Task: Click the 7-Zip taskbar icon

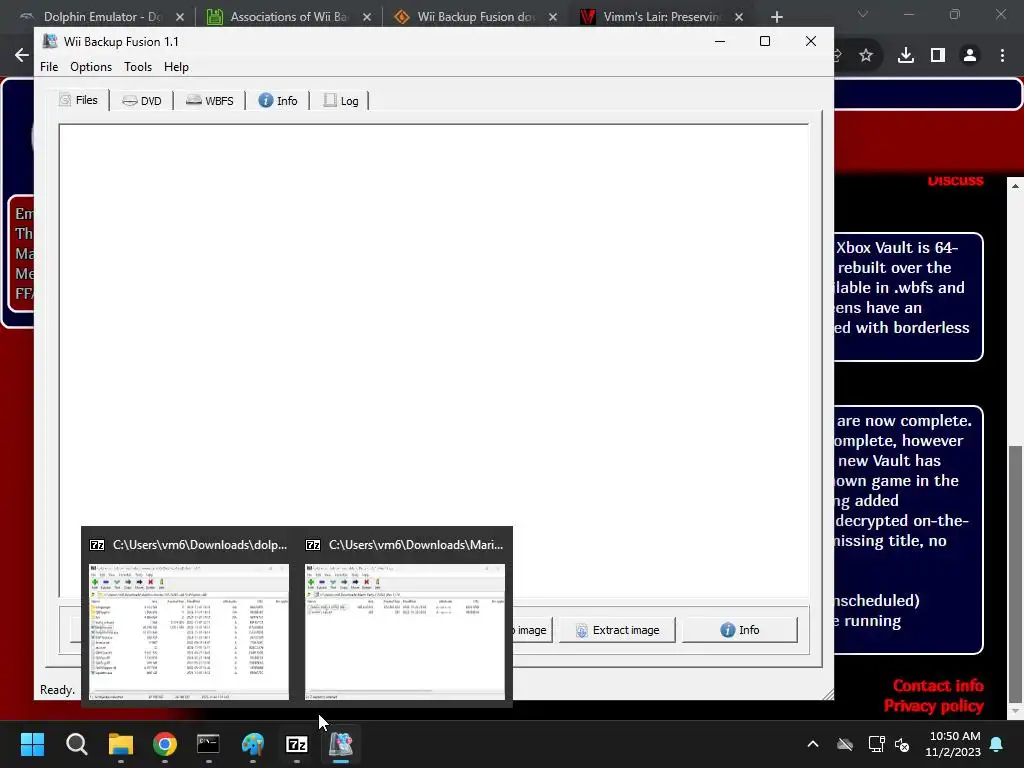Action: click(x=296, y=744)
